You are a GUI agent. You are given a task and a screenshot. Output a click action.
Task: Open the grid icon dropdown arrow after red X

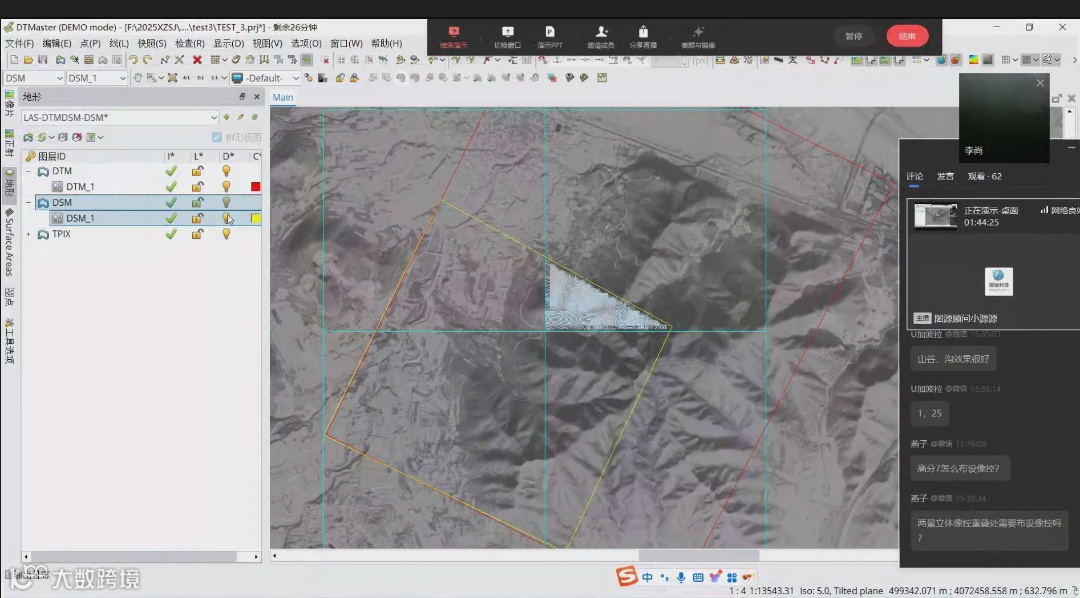point(225,60)
